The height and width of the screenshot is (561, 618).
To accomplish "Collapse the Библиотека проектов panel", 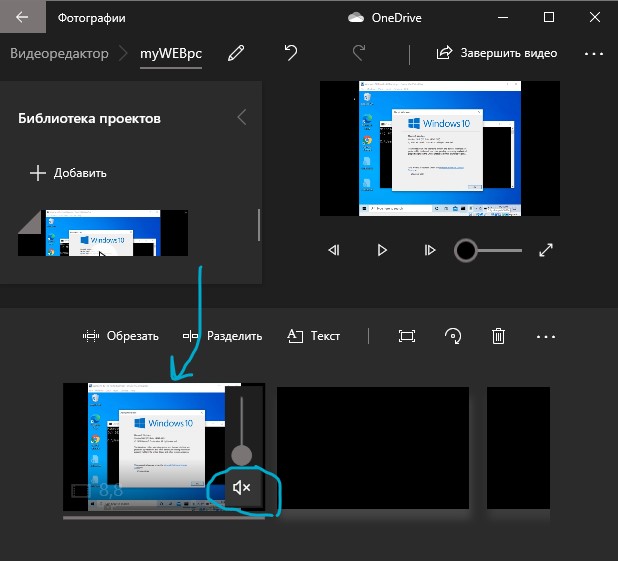I will click(242, 117).
